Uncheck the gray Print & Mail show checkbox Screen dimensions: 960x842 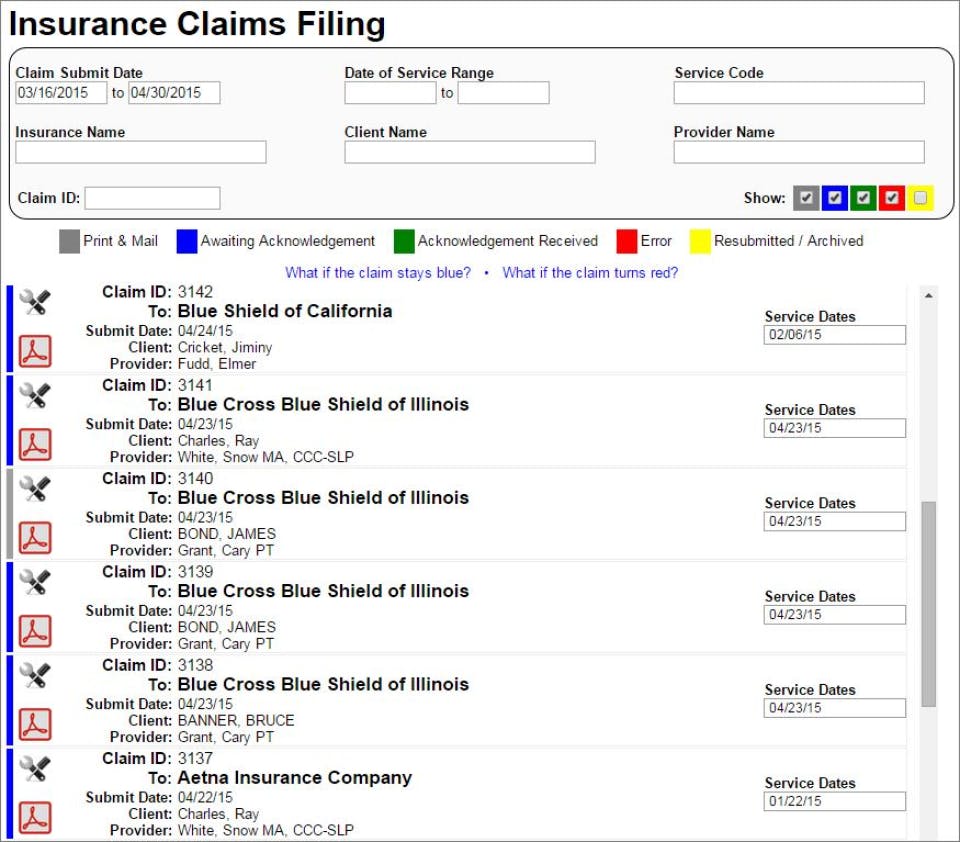click(x=806, y=198)
